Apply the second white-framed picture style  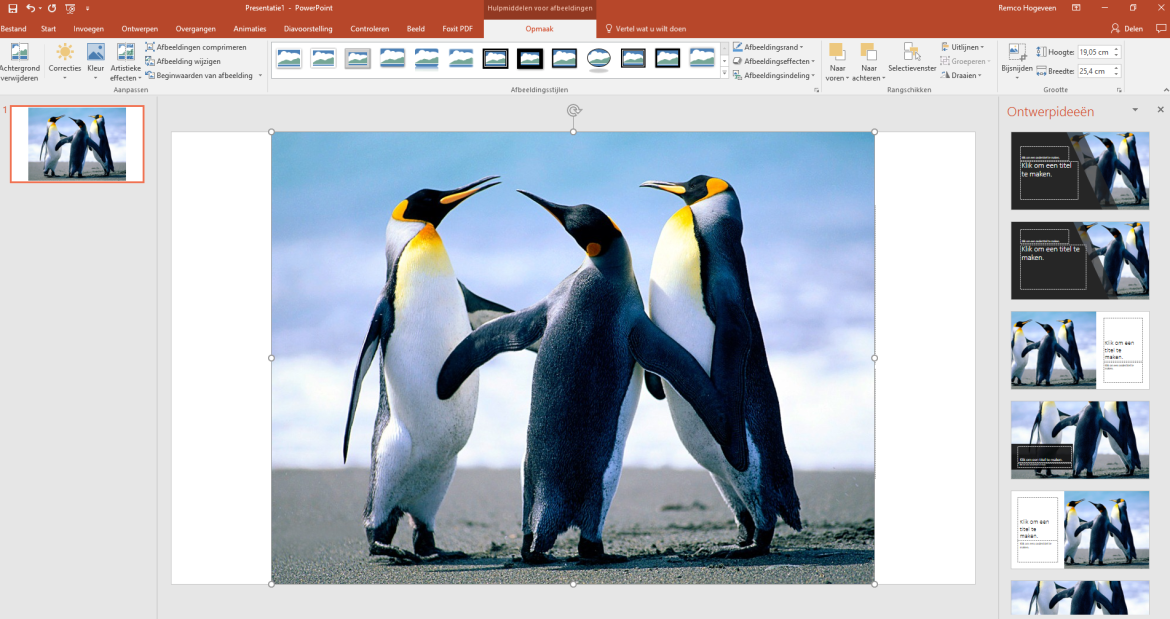pyautogui.click(x=323, y=58)
